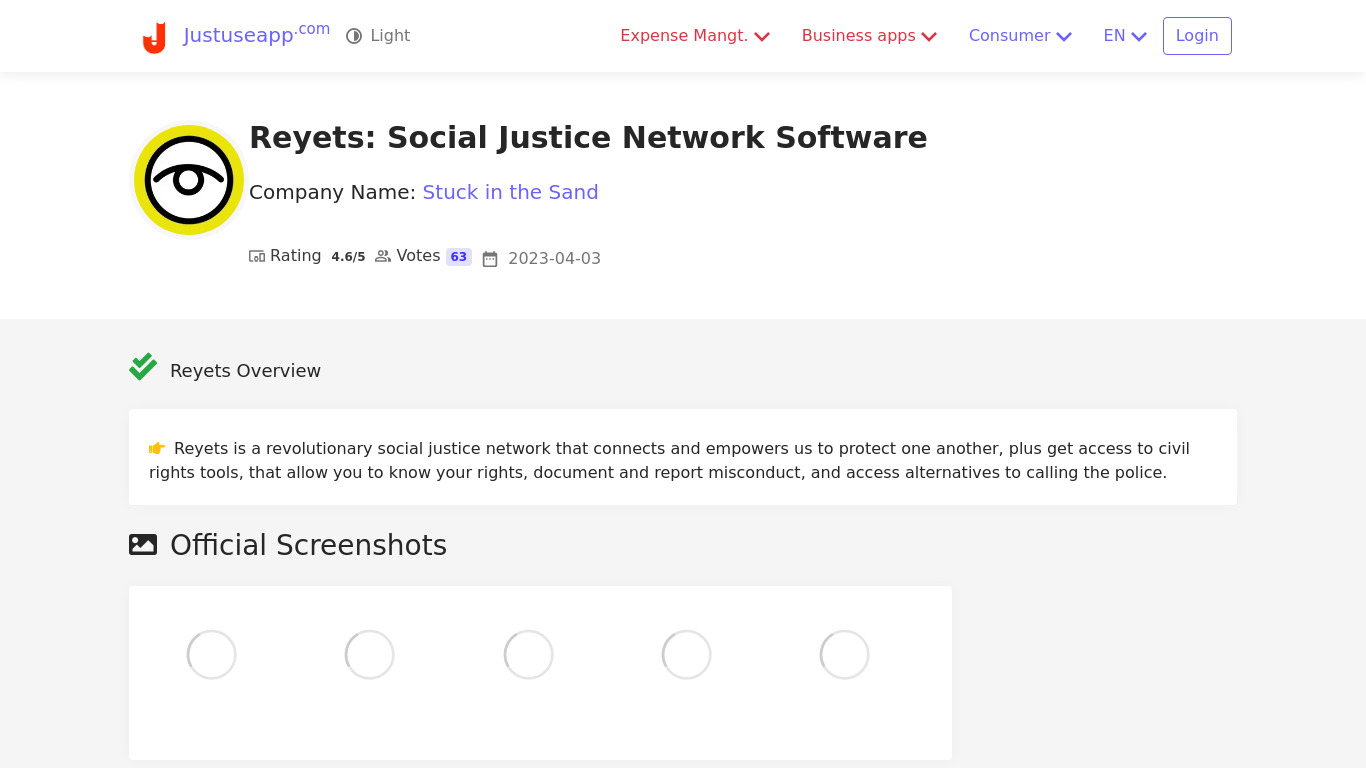Click the third loading screenshot thumbnail
The height and width of the screenshot is (768, 1366).
pos(528,655)
